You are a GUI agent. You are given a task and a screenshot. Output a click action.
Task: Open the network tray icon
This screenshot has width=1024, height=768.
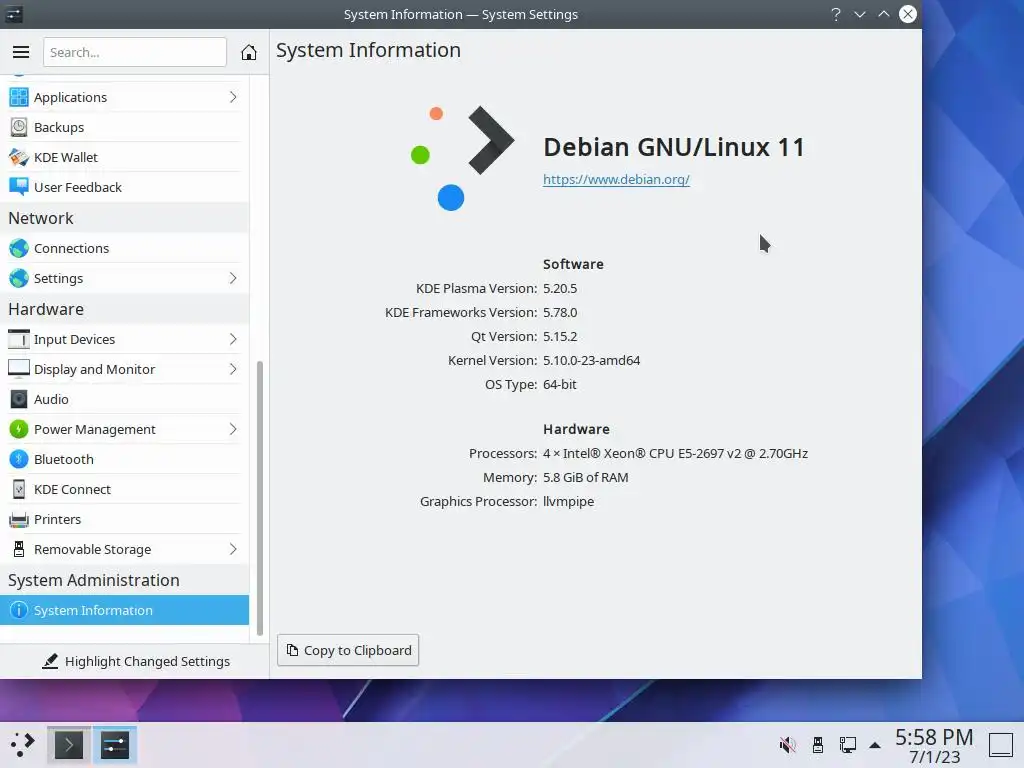[848, 745]
